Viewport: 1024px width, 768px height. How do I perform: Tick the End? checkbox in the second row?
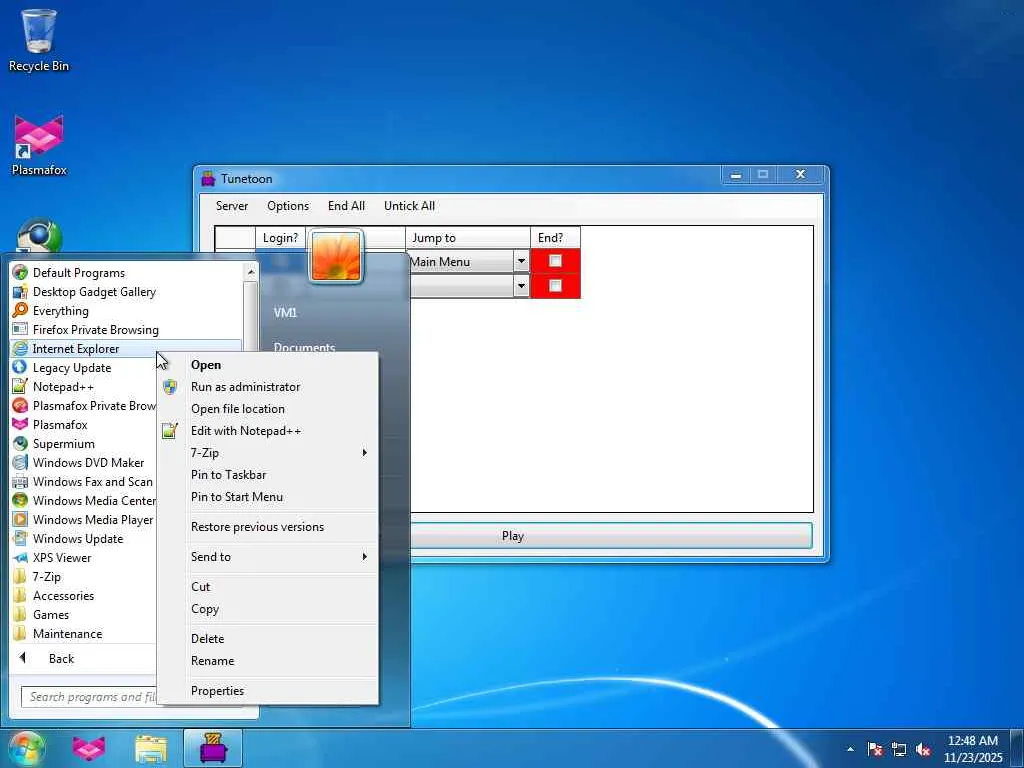pos(555,285)
